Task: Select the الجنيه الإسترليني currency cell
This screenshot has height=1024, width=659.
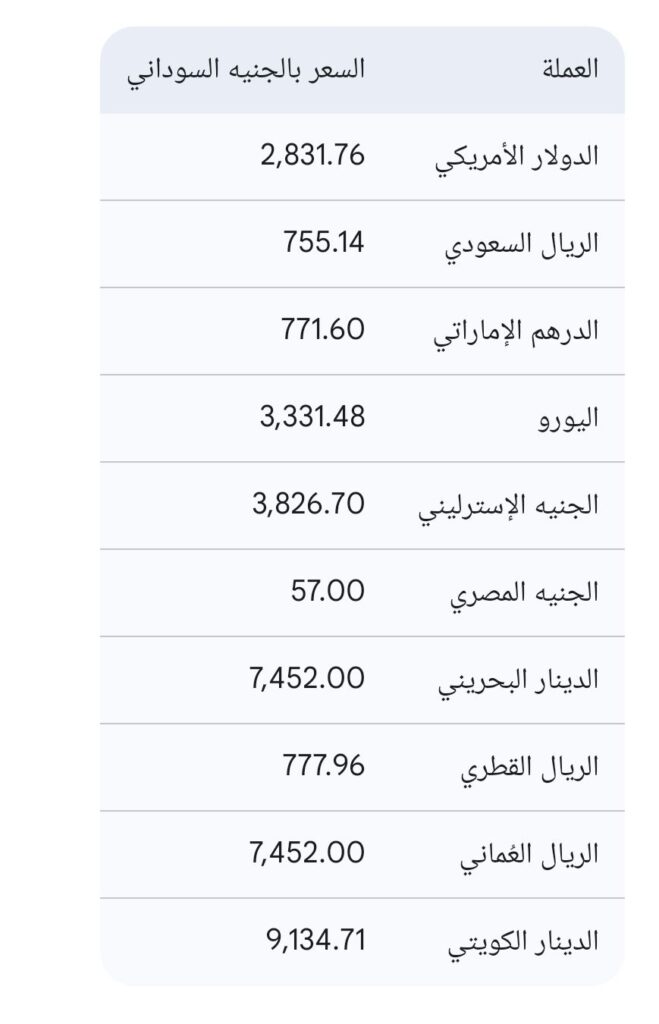Action: click(x=508, y=506)
